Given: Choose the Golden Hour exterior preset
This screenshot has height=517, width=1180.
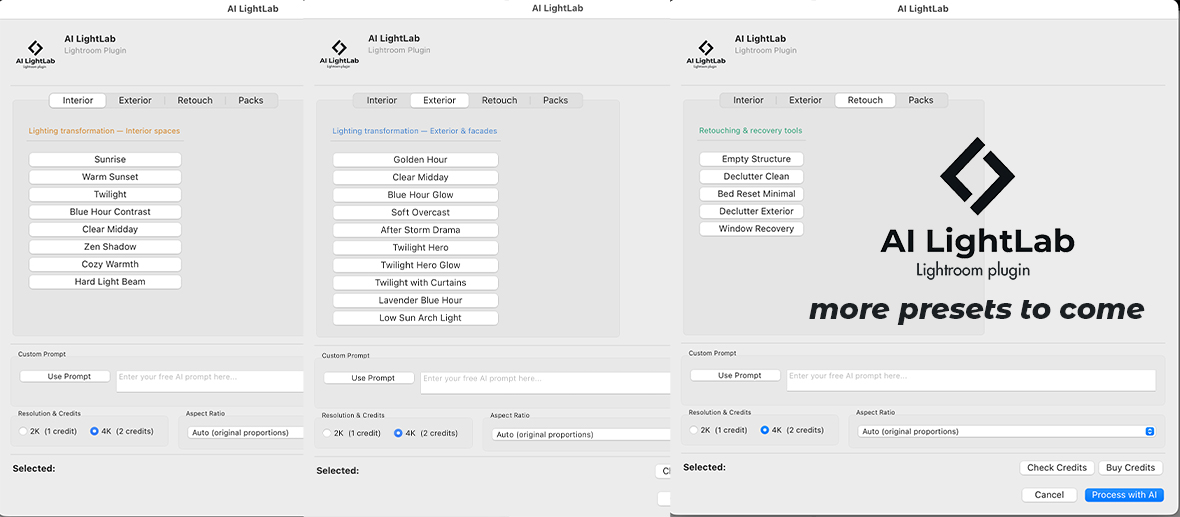Looking at the screenshot, I should coord(415,160).
